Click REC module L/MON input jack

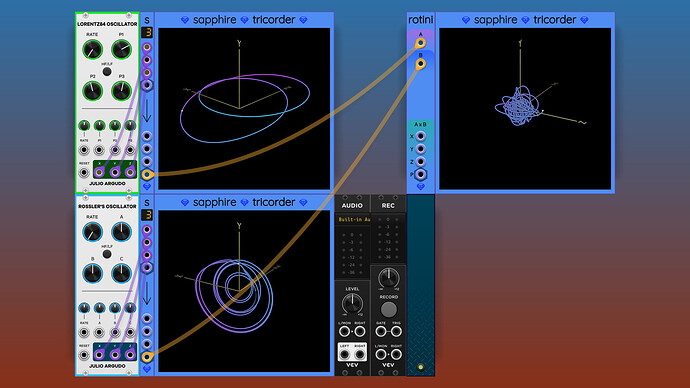(381, 355)
